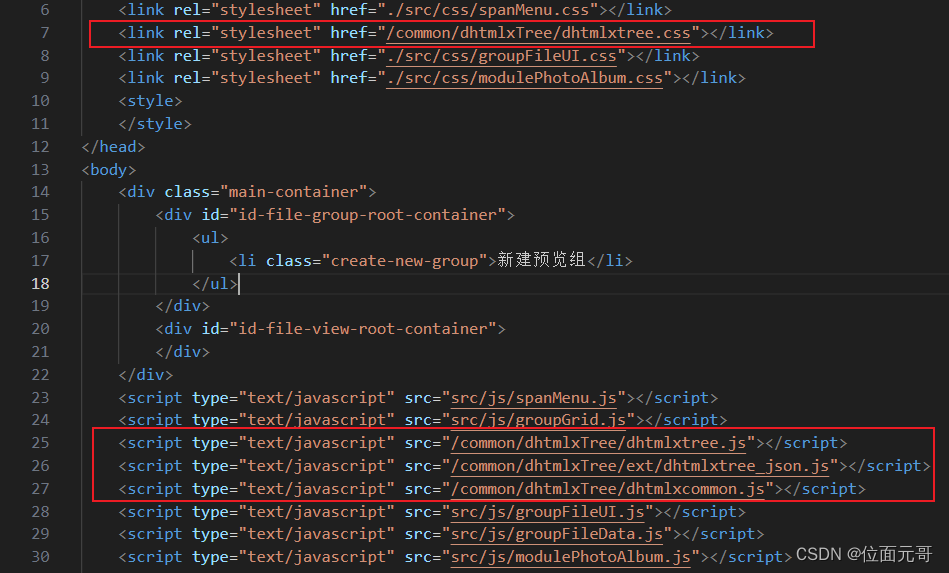
Task: Open the ./src/css/spanMenu.css href link
Action: pos(488,10)
